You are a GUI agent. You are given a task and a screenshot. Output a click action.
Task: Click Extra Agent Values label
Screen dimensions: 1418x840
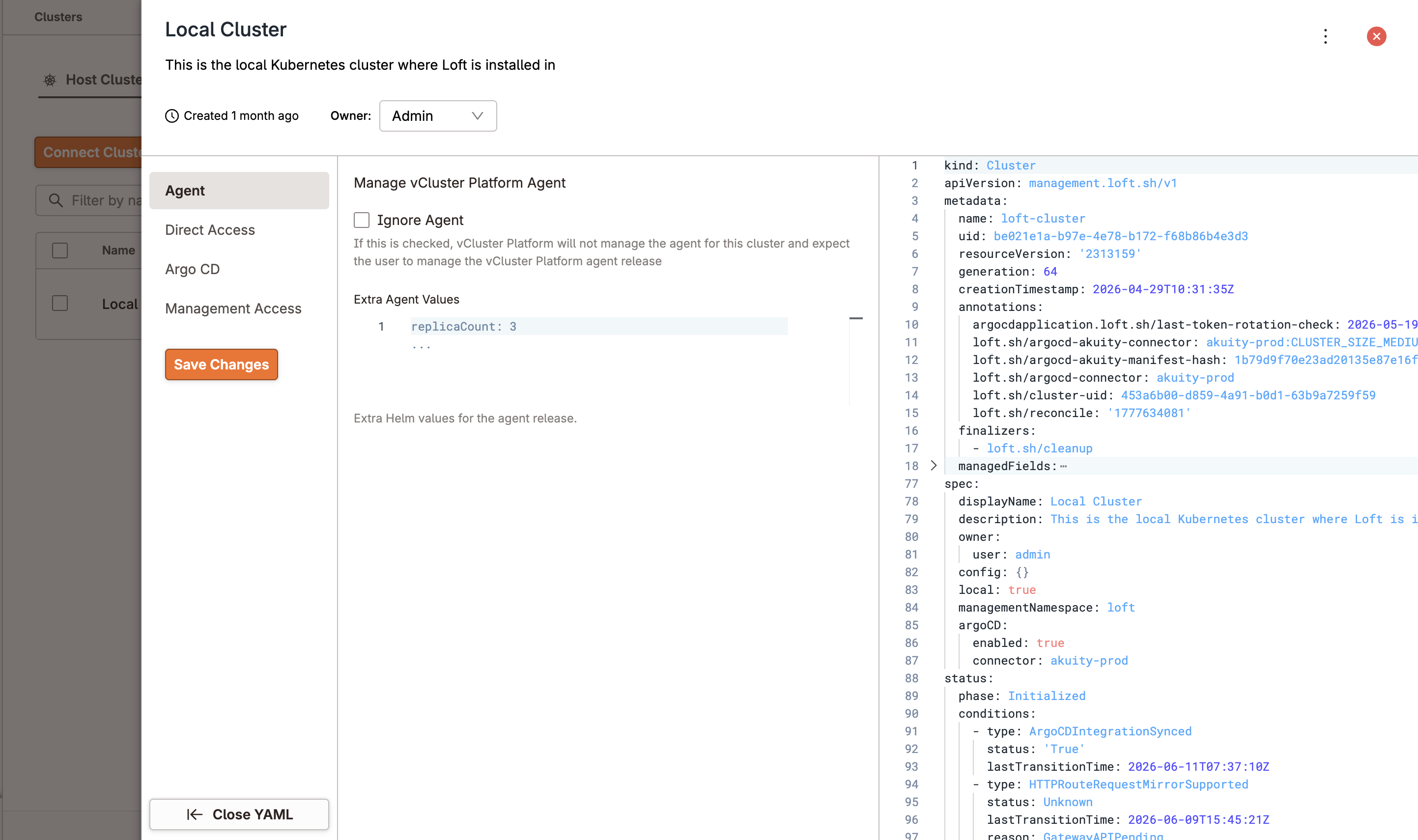pyautogui.click(x=406, y=300)
